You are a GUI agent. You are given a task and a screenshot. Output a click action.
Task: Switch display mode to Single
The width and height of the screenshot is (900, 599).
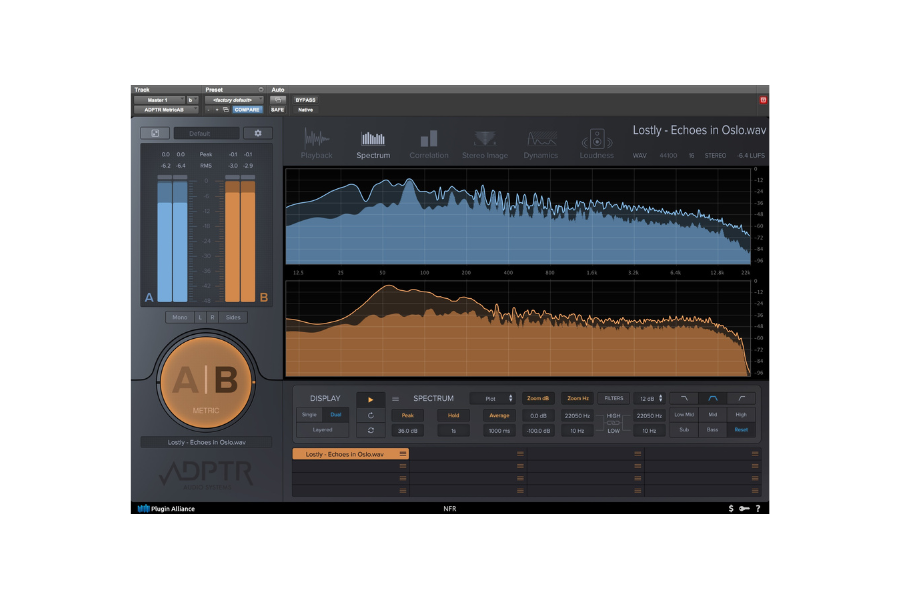309,415
